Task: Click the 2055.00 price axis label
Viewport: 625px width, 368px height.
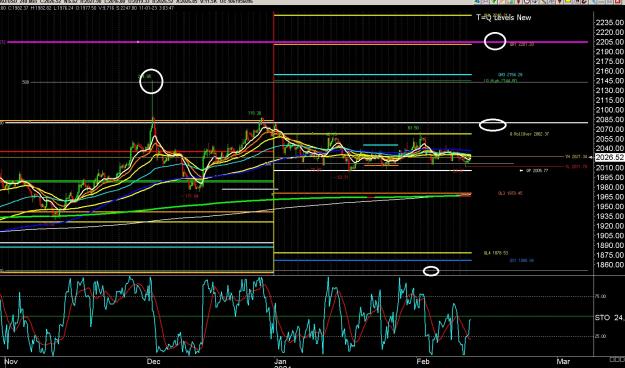Action: point(610,139)
